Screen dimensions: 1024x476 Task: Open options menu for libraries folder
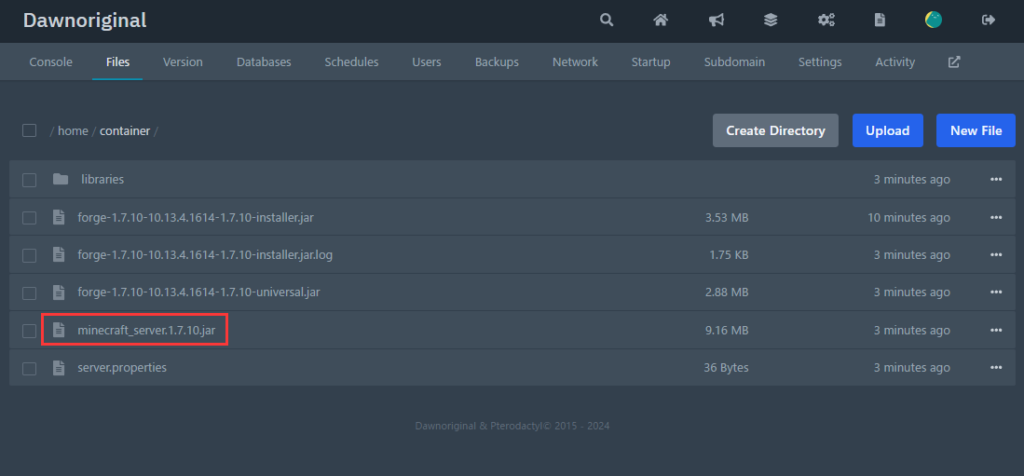point(996,180)
